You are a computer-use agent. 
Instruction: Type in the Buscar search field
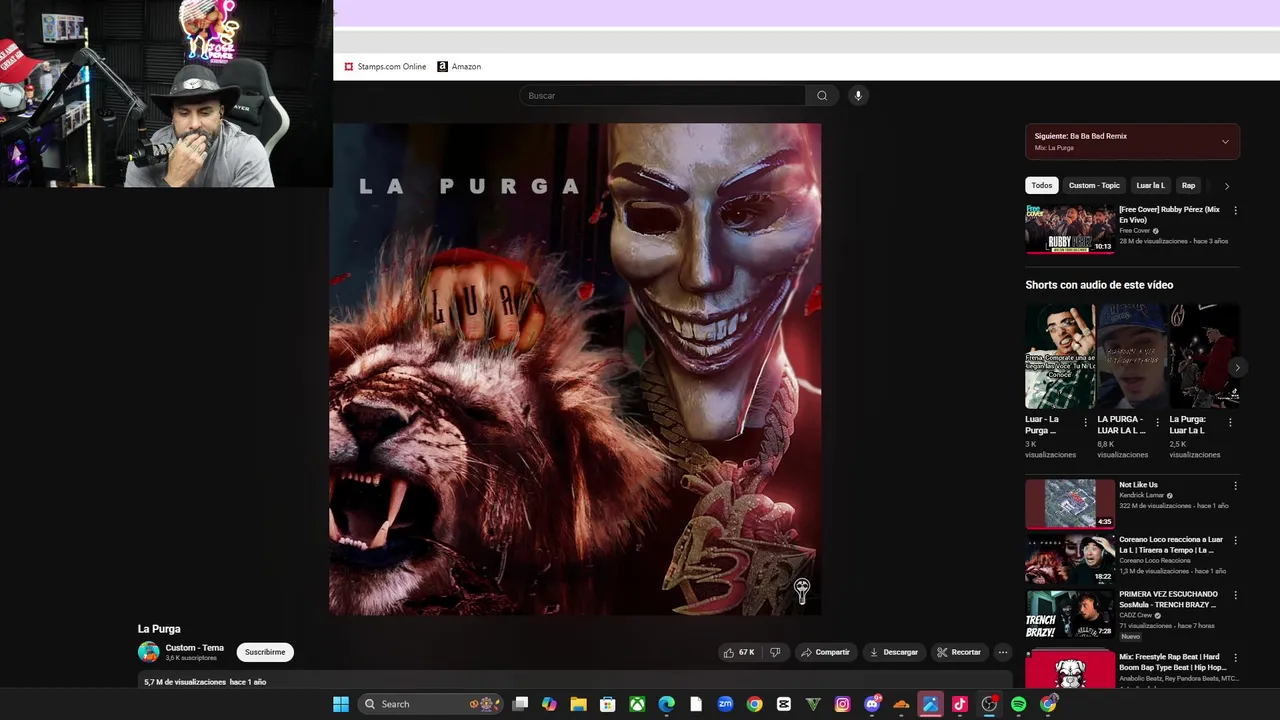[x=662, y=96]
